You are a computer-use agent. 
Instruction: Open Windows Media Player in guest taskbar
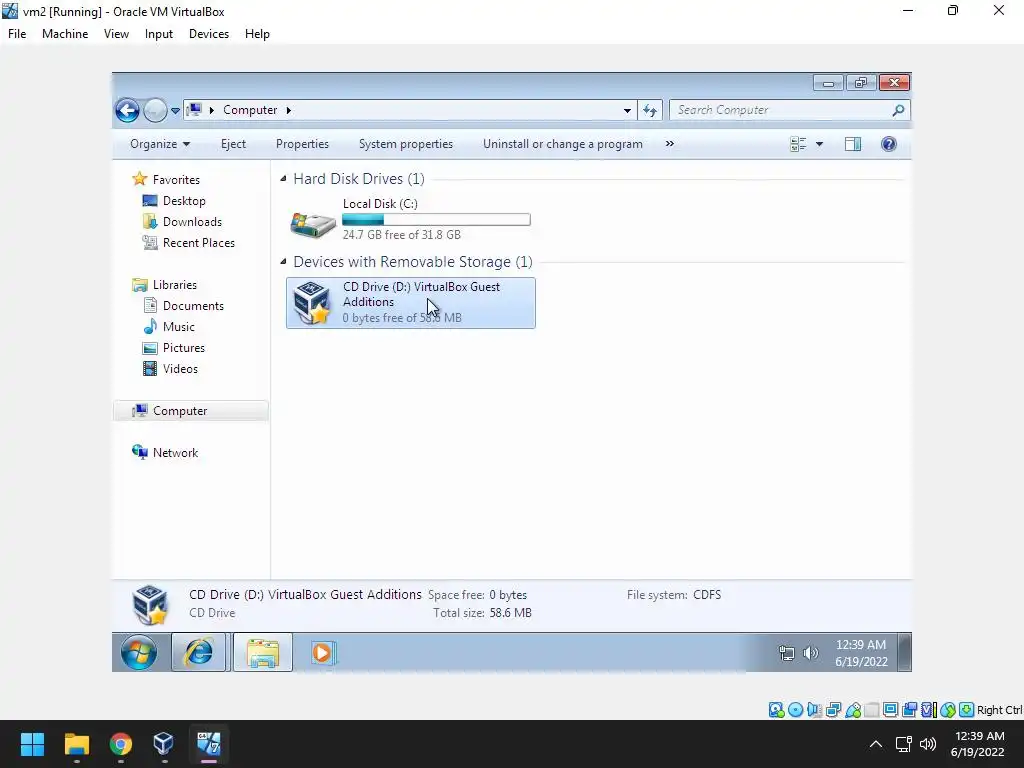(x=323, y=652)
